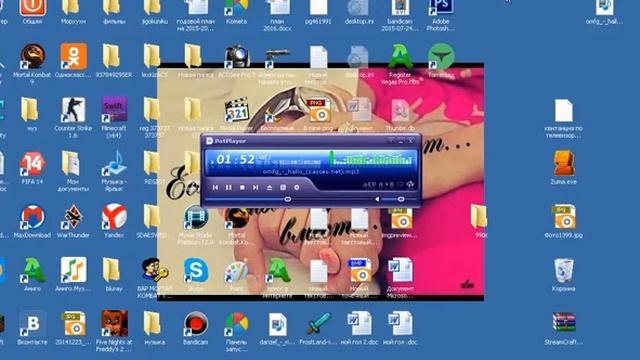The image size is (640, 360).
Task: Click the PotPlayer volume slider handle
Action: pos(401,199)
